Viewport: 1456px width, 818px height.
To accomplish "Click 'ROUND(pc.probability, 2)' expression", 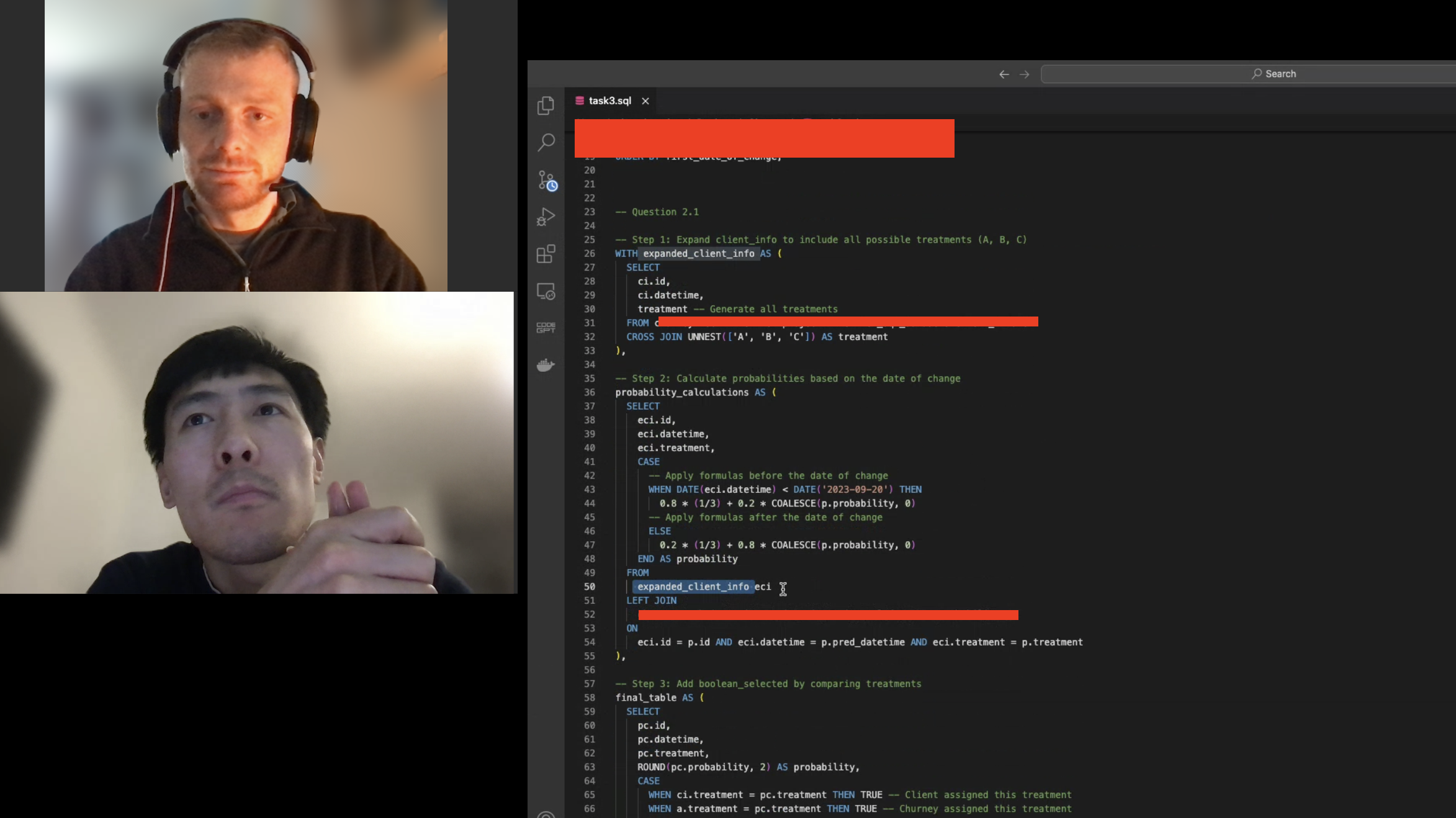I will (x=703, y=767).
